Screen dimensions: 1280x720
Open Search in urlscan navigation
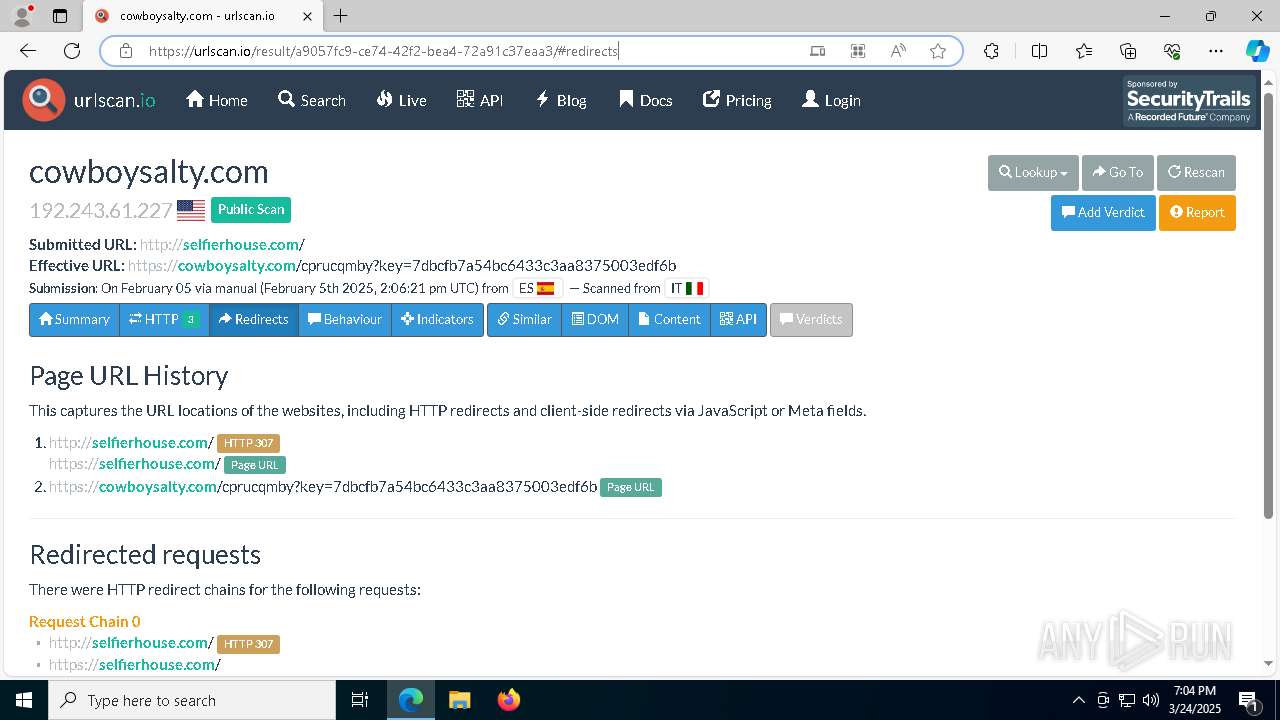tap(312, 100)
